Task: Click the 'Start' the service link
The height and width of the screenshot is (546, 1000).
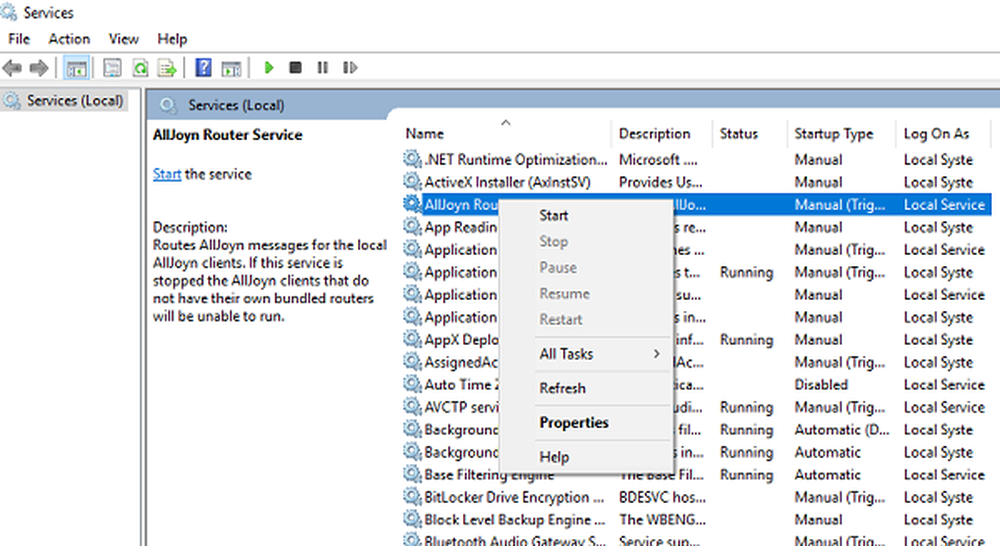Action: [x=167, y=174]
